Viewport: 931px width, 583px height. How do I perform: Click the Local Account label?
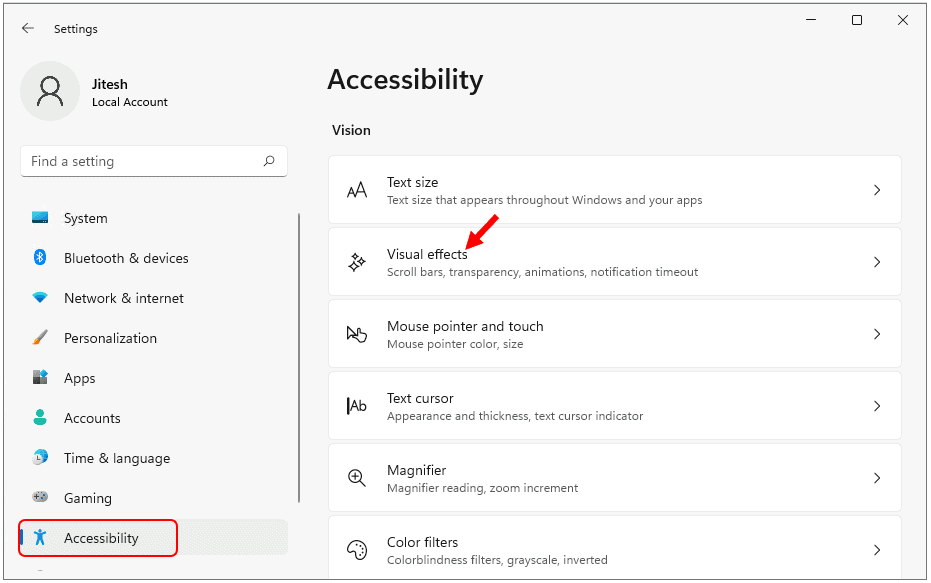click(129, 102)
